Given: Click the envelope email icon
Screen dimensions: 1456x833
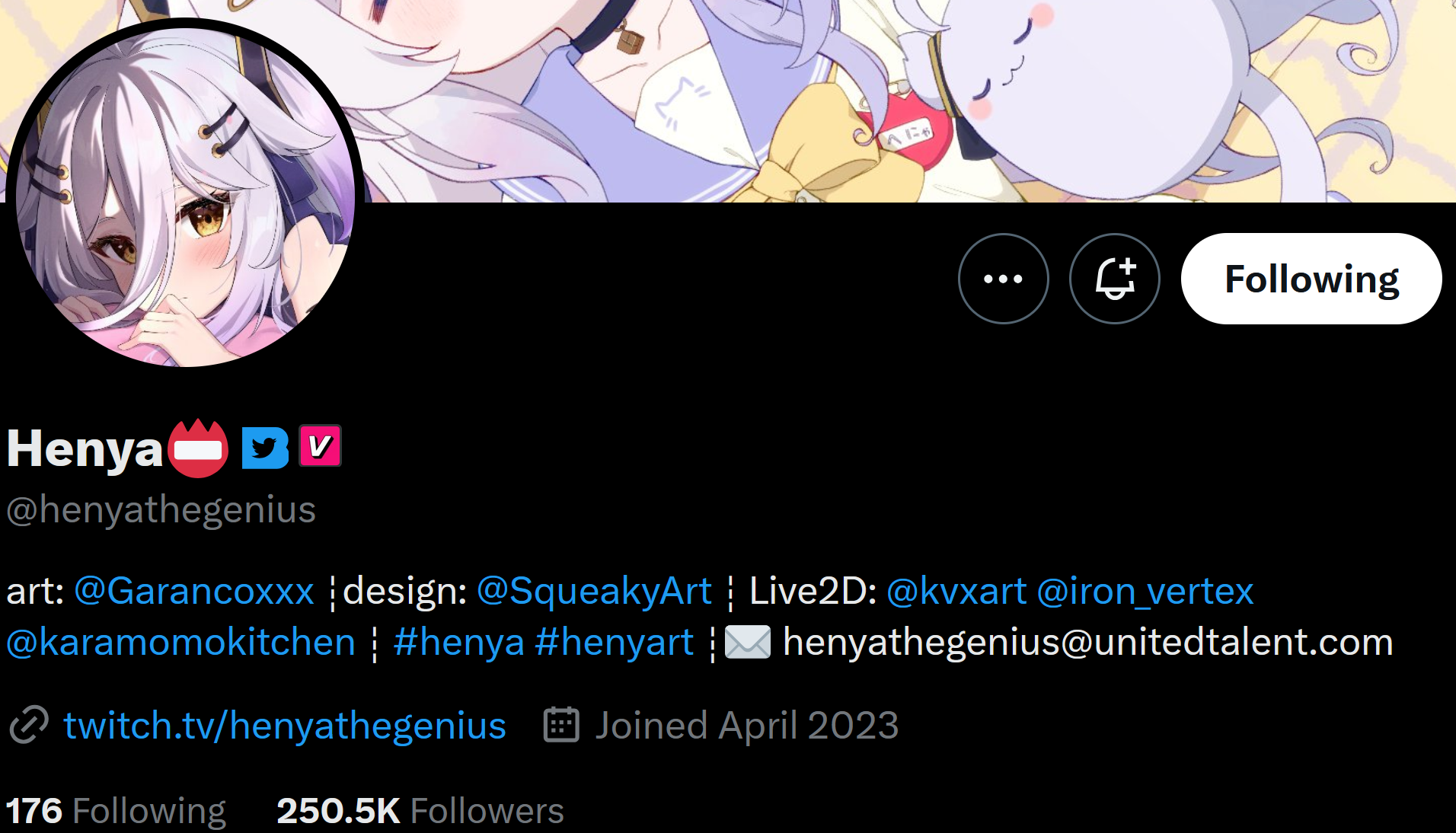Looking at the screenshot, I should point(747,642).
